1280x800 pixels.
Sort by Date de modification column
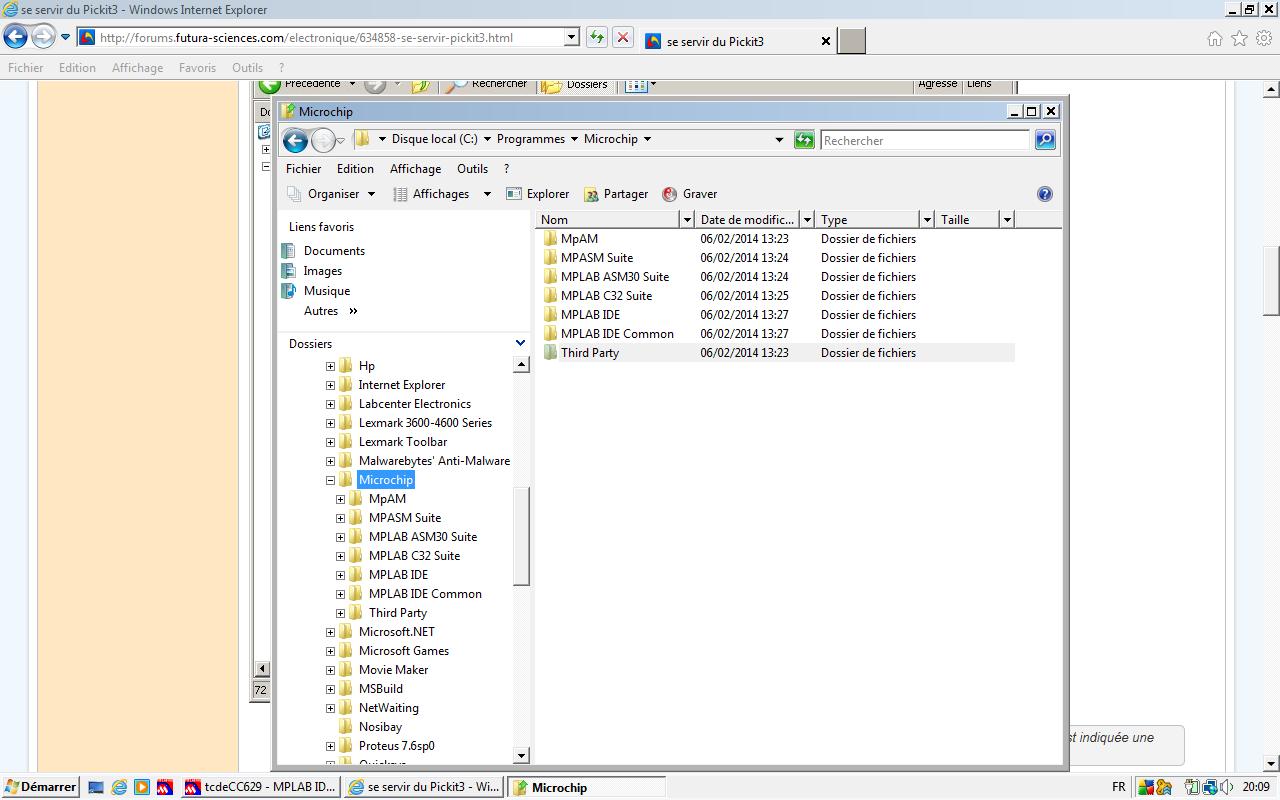click(748, 219)
